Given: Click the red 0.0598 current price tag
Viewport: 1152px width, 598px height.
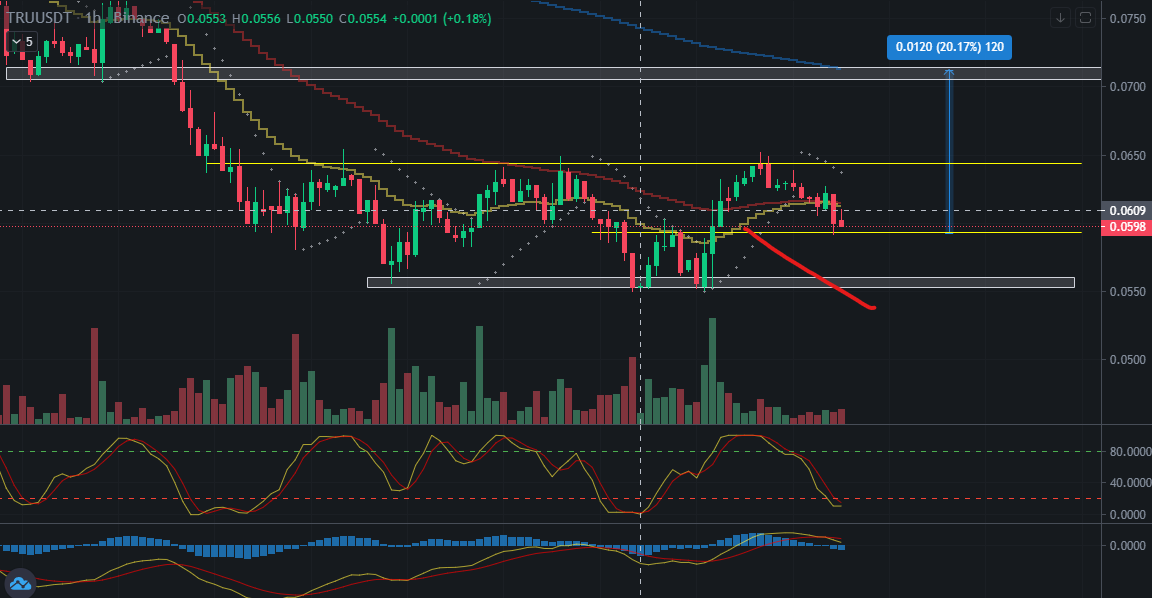Looking at the screenshot, I should 1126,227.
